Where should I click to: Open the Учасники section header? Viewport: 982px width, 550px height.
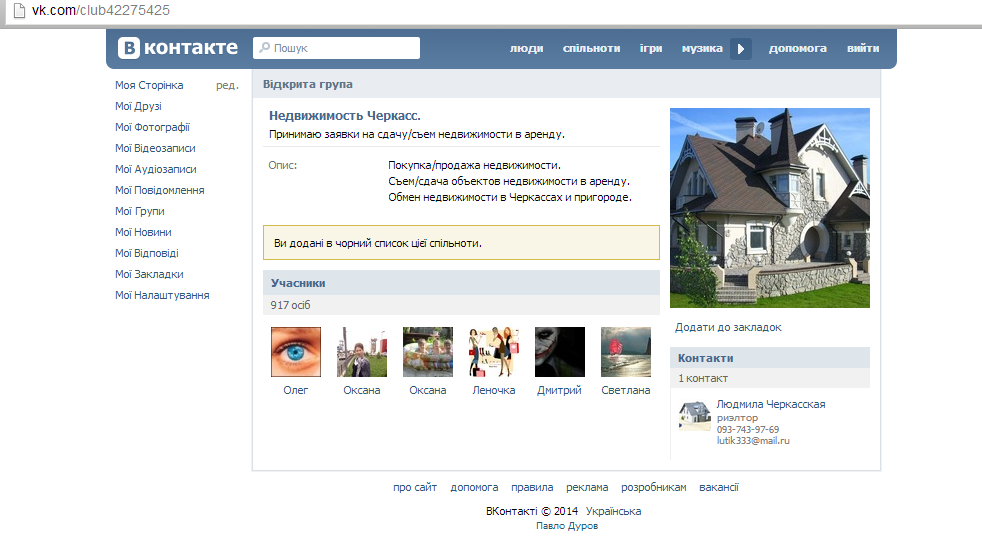(x=462, y=283)
